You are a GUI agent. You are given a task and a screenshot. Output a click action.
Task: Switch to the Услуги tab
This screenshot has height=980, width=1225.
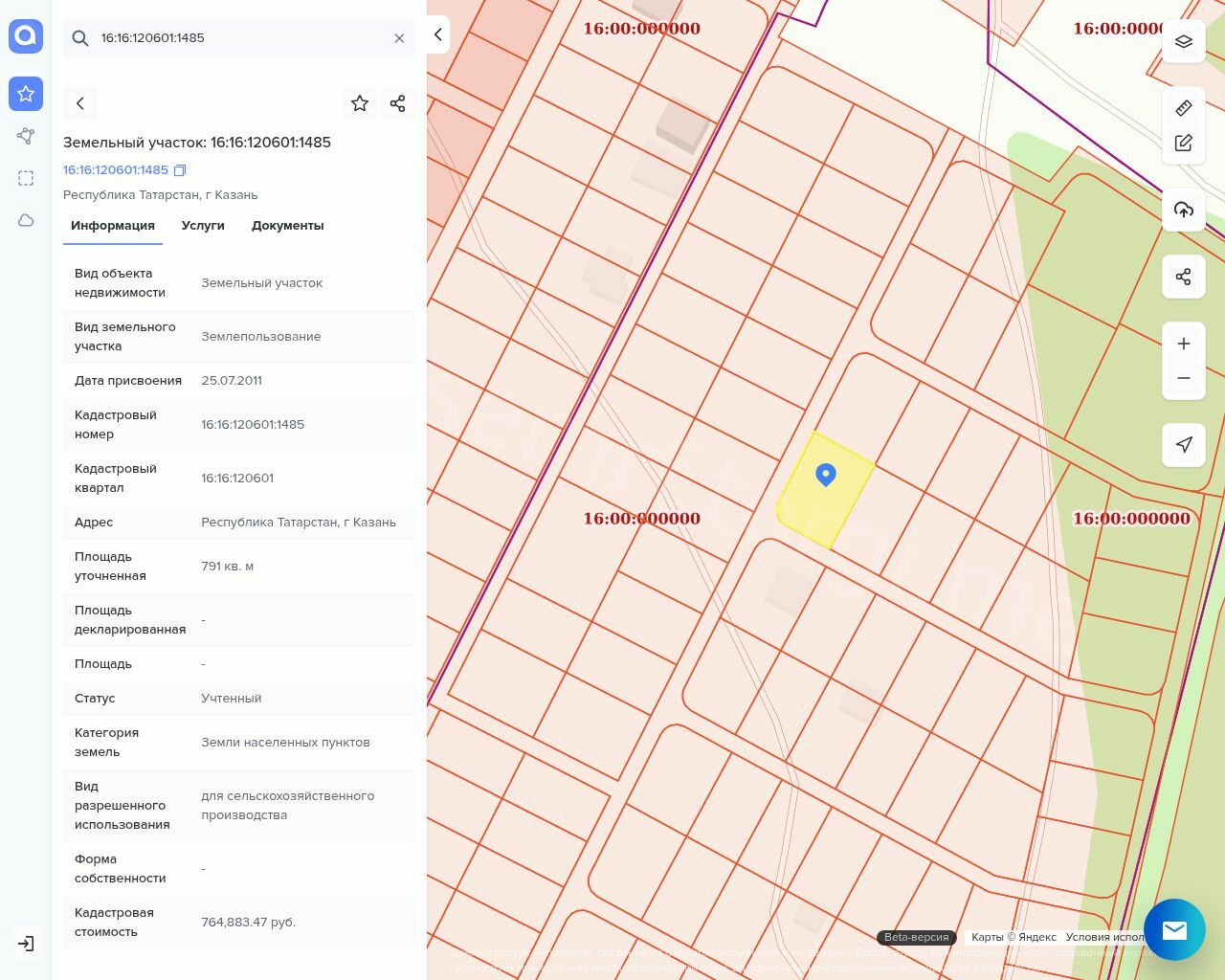click(203, 226)
